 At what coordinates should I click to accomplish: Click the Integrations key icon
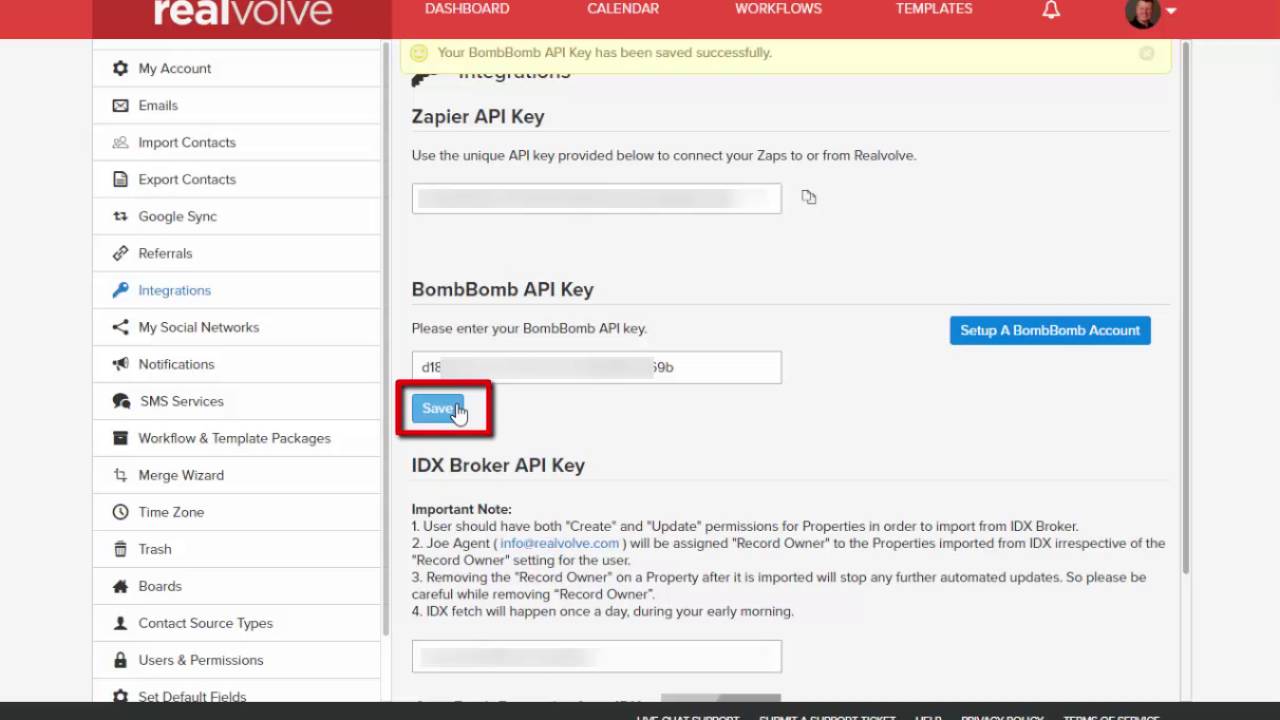click(120, 290)
